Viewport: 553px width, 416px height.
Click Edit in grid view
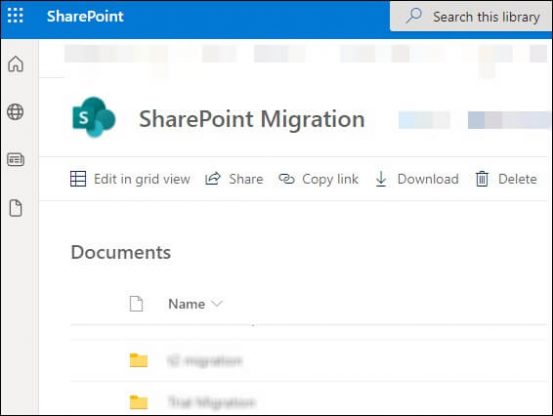130,179
